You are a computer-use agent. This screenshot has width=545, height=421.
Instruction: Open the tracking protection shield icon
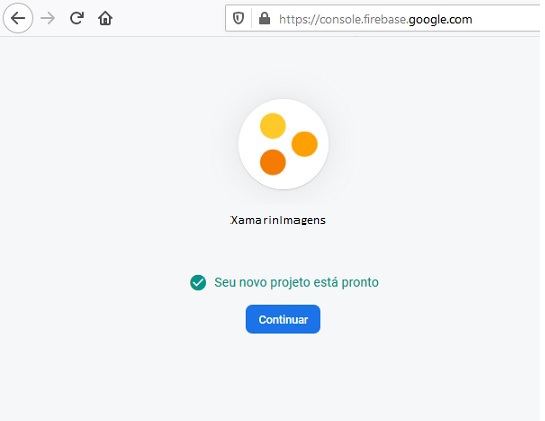[238, 18]
